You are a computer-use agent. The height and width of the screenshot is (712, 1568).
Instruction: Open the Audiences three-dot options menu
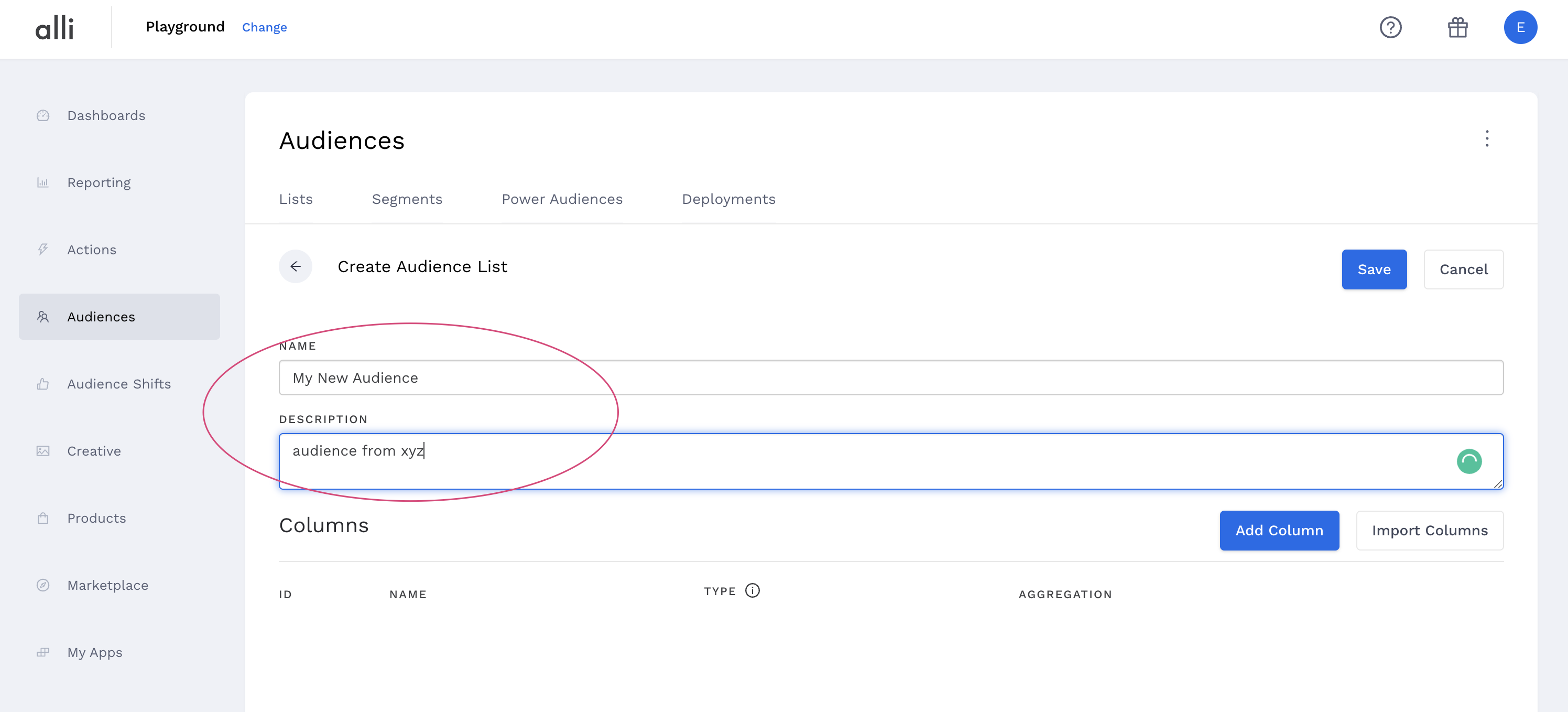(x=1486, y=139)
